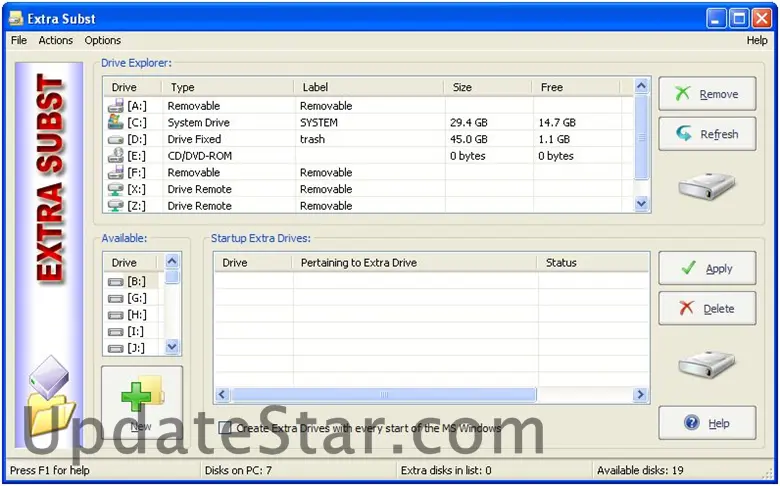The height and width of the screenshot is (486, 780).
Task: Click status bar text Disks on PC: 7
Action: (238, 470)
